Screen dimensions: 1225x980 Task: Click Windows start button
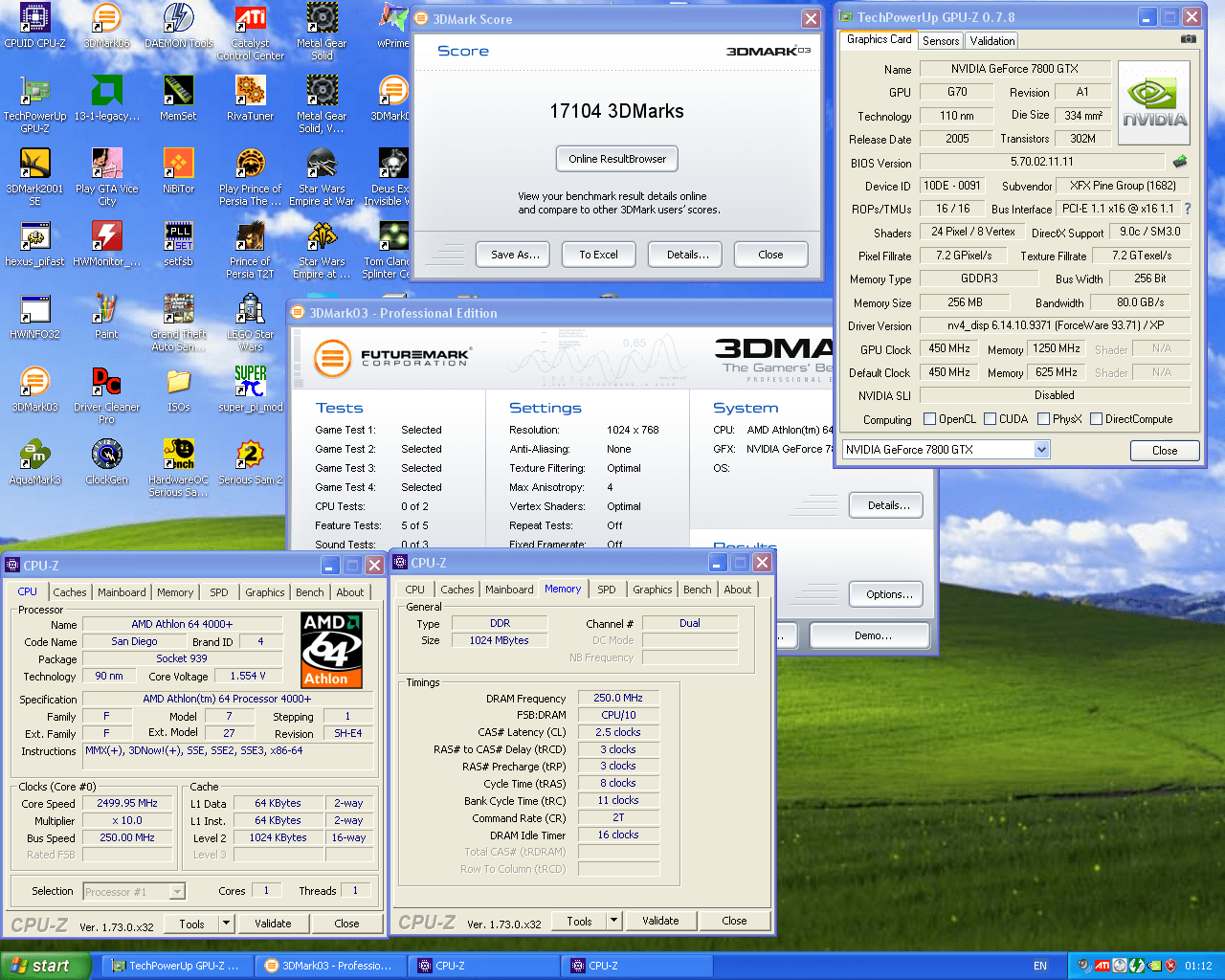tap(46, 966)
